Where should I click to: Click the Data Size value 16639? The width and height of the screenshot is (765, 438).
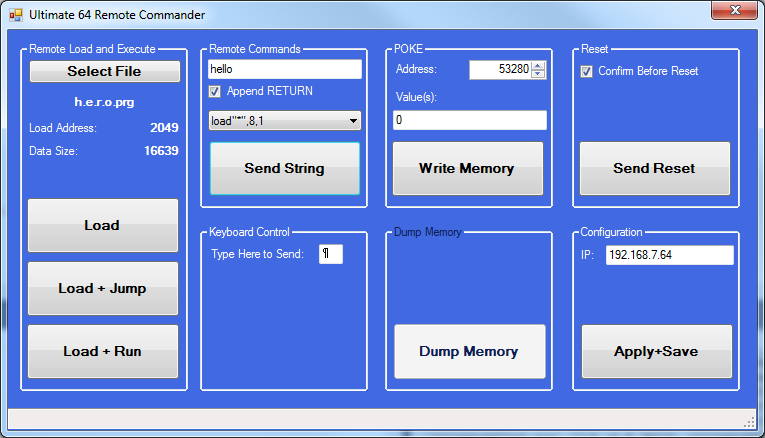tap(161, 151)
